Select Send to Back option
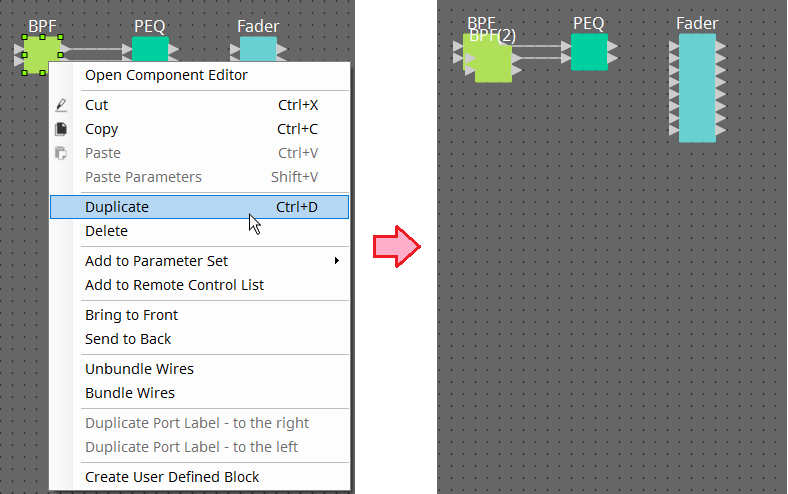The image size is (788, 494). (x=128, y=339)
